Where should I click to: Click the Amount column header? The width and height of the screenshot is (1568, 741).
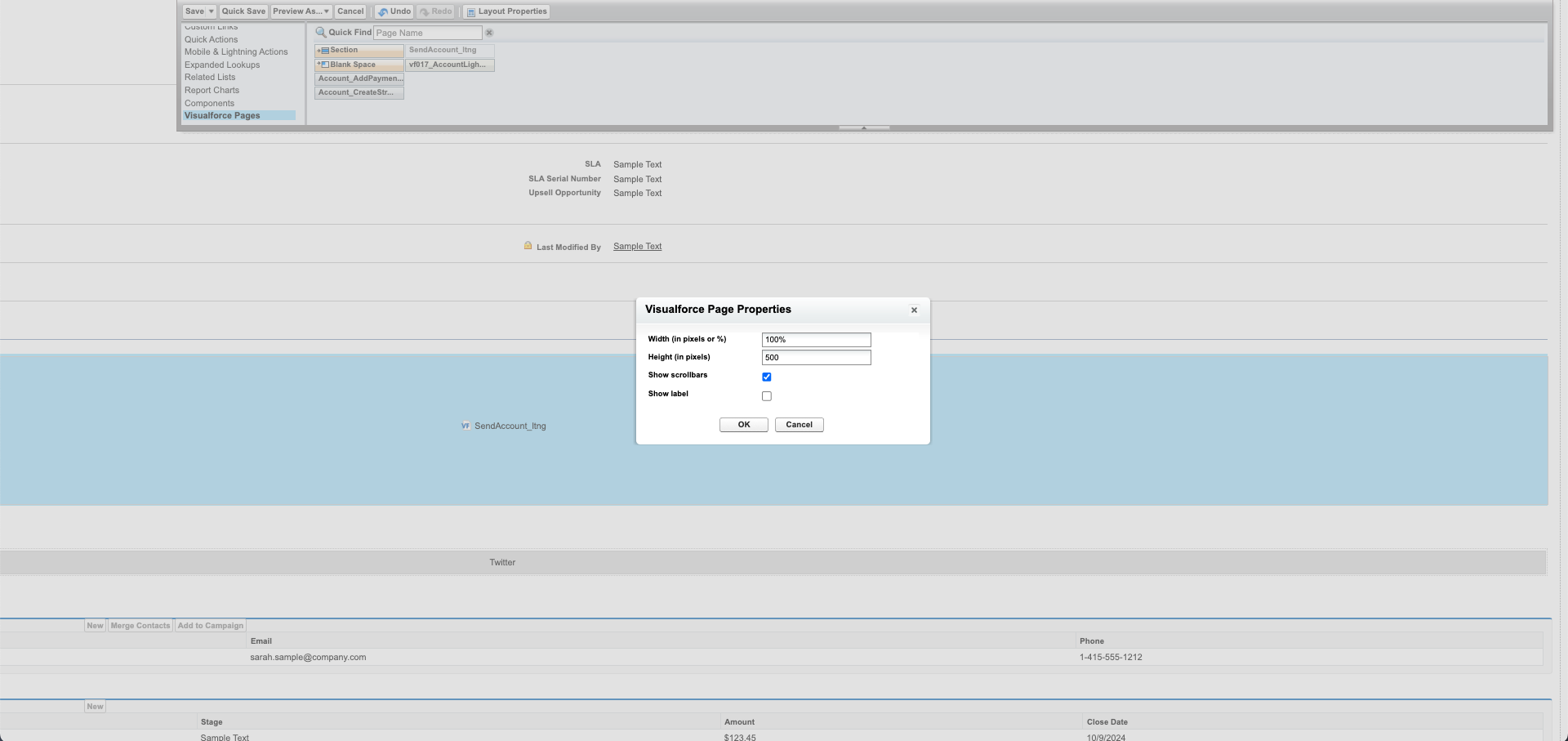coord(739,722)
